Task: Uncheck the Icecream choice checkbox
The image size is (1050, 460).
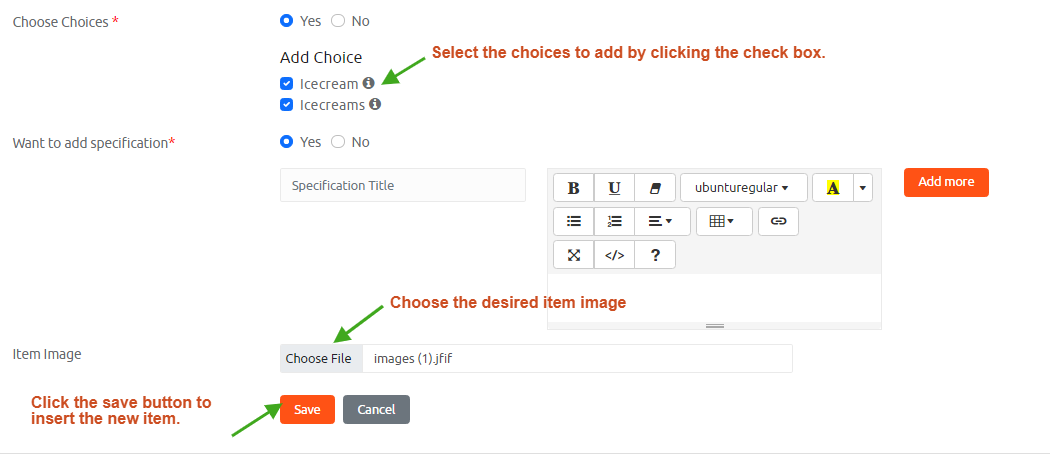Action: (287, 84)
